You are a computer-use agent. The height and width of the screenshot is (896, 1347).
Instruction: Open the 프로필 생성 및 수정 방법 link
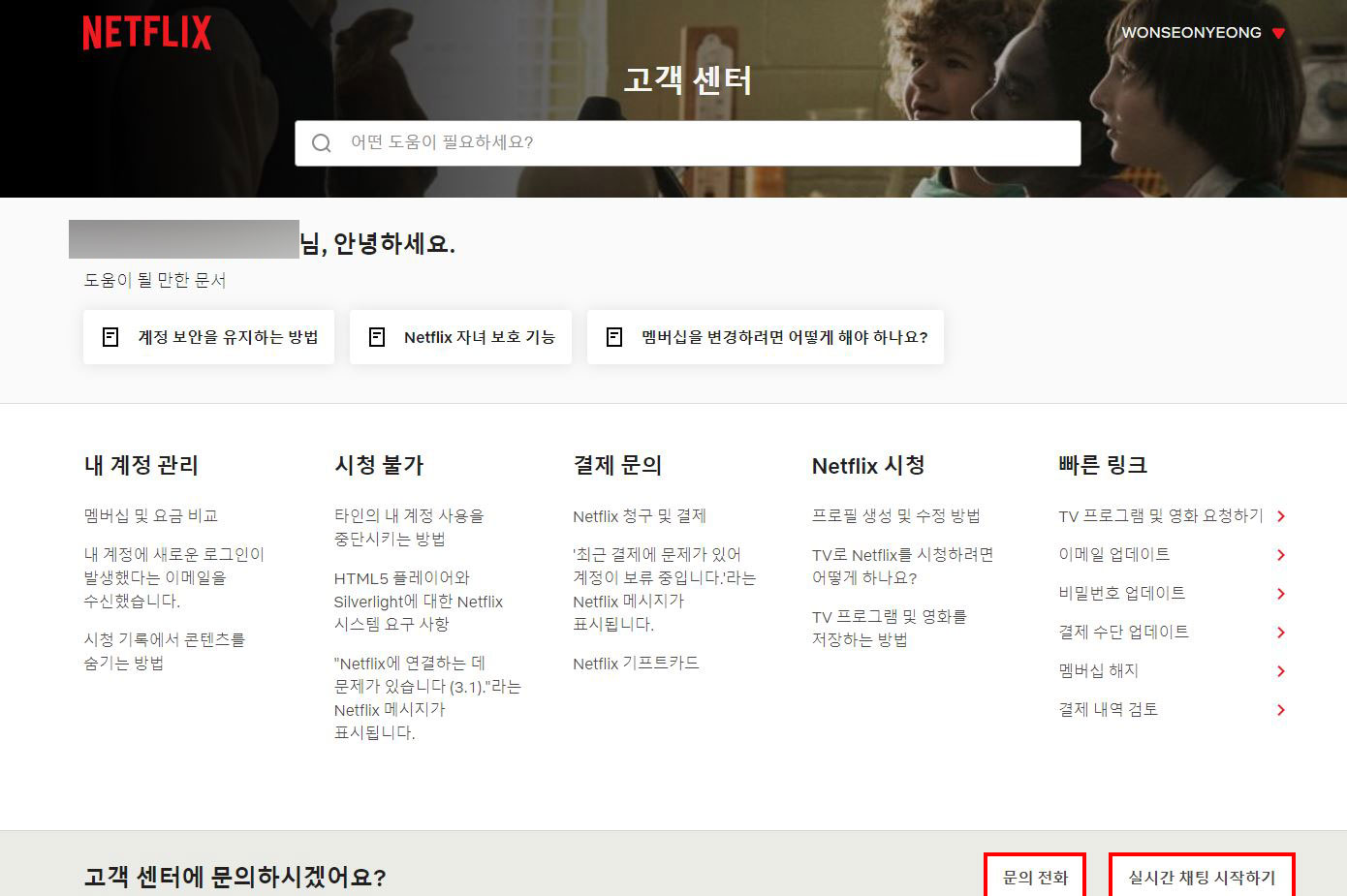896,516
